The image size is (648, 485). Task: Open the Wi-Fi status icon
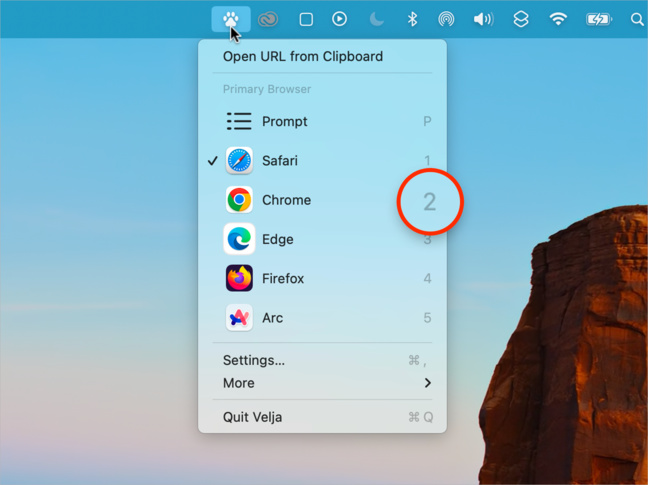(558, 19)
